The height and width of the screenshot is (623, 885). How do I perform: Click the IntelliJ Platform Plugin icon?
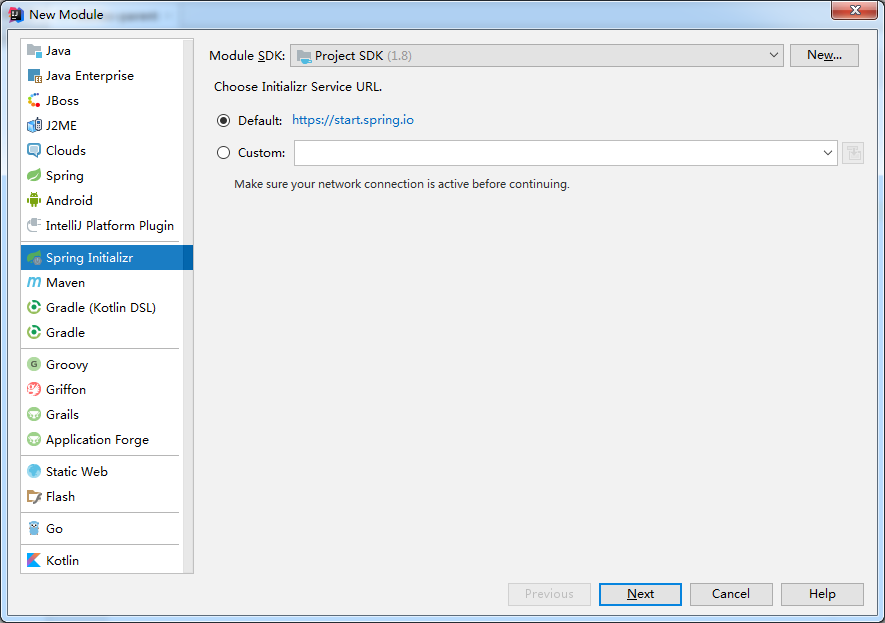click(34, 225)
